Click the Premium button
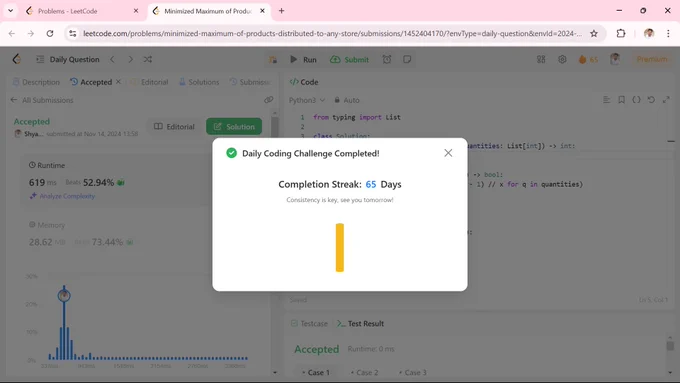The width and height of the screenshot is (680, 383). coord(652,59)
